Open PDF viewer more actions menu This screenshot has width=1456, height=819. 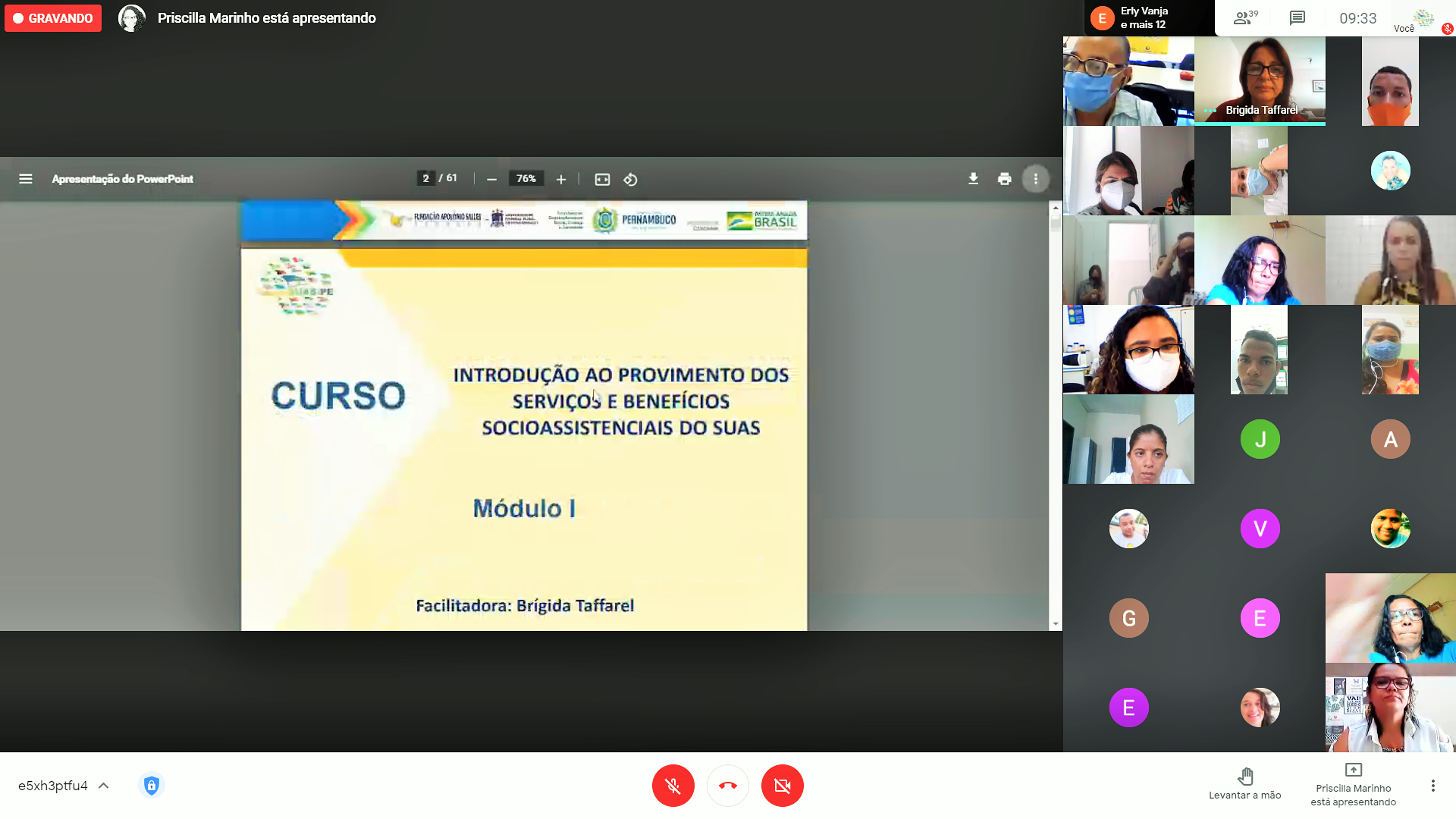(x=1035, y=179)
